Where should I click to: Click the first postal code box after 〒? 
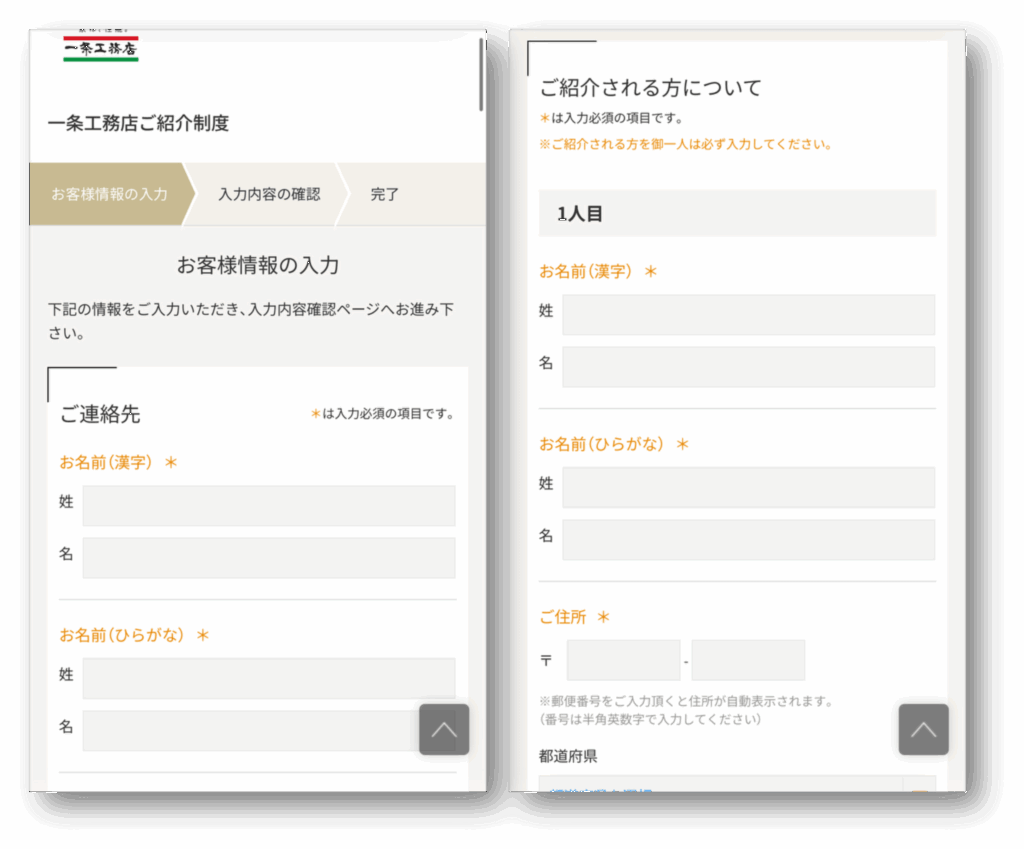[623, 660]
